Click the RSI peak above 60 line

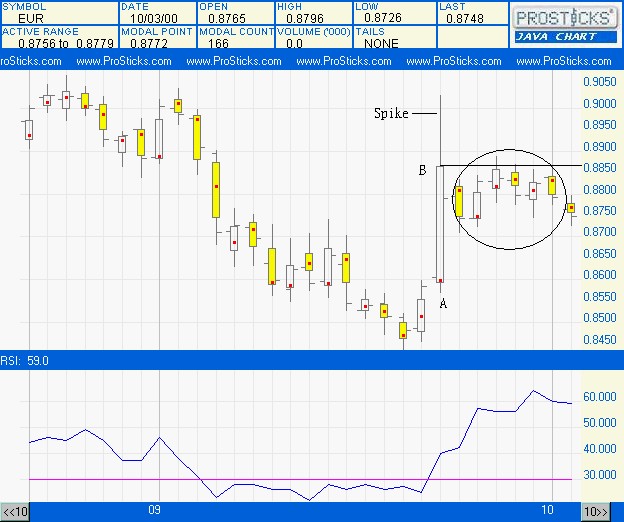[534, 391]
